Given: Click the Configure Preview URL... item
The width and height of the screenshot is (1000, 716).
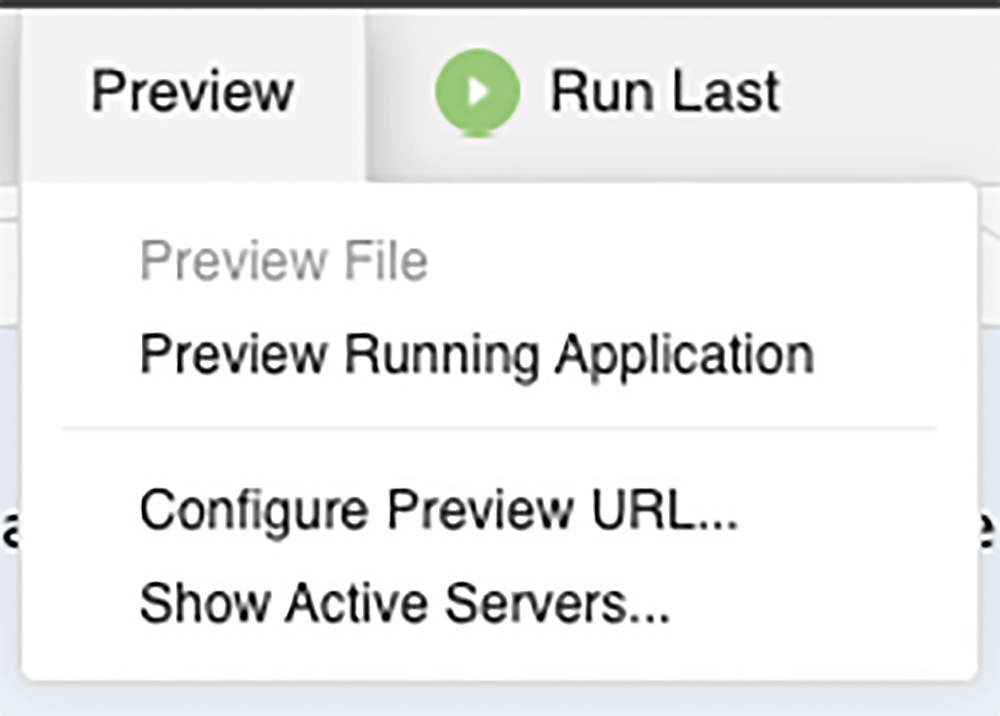Looking at the screenshot, I should [439, 511].
